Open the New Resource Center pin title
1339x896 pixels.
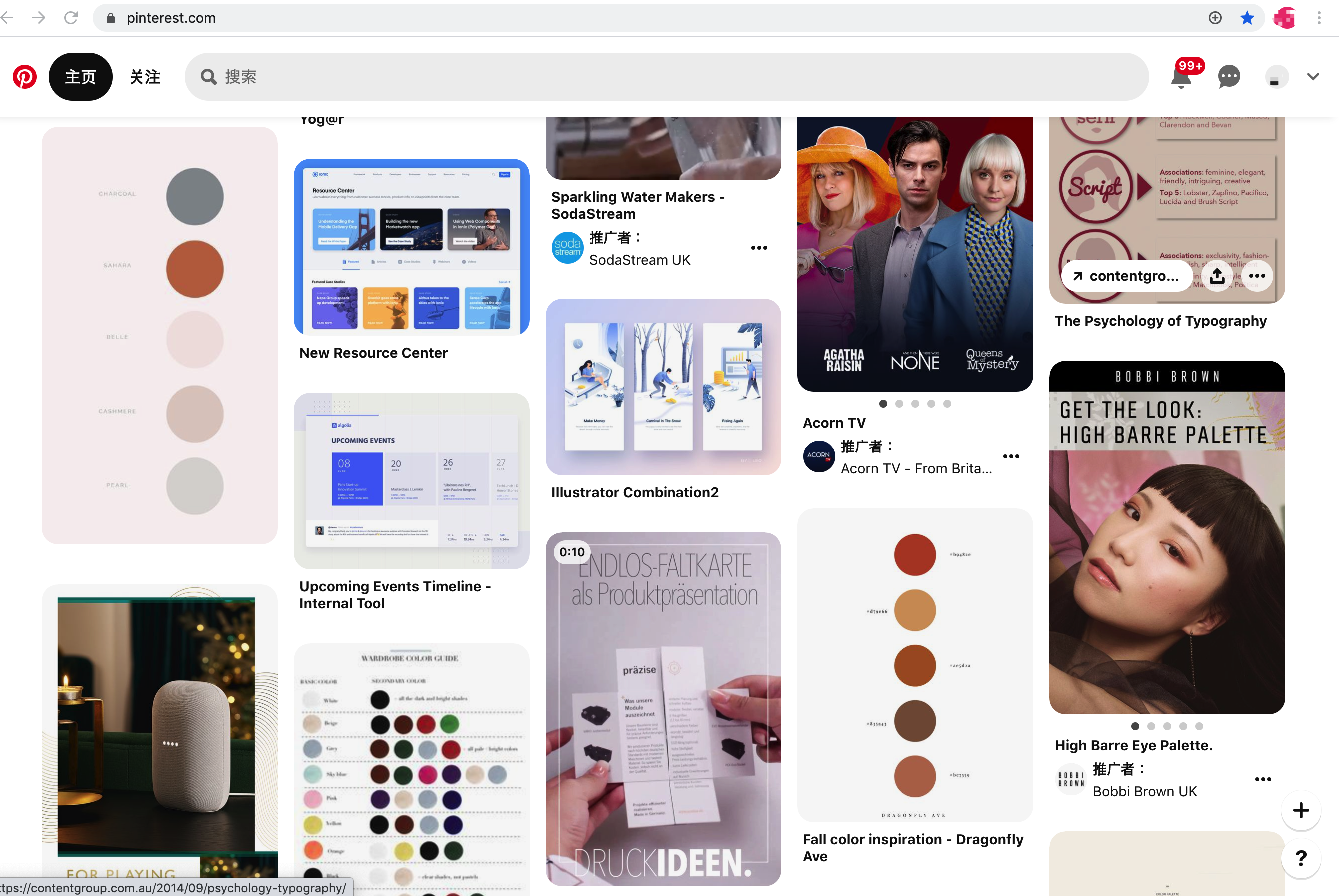[x=374, y=353]
